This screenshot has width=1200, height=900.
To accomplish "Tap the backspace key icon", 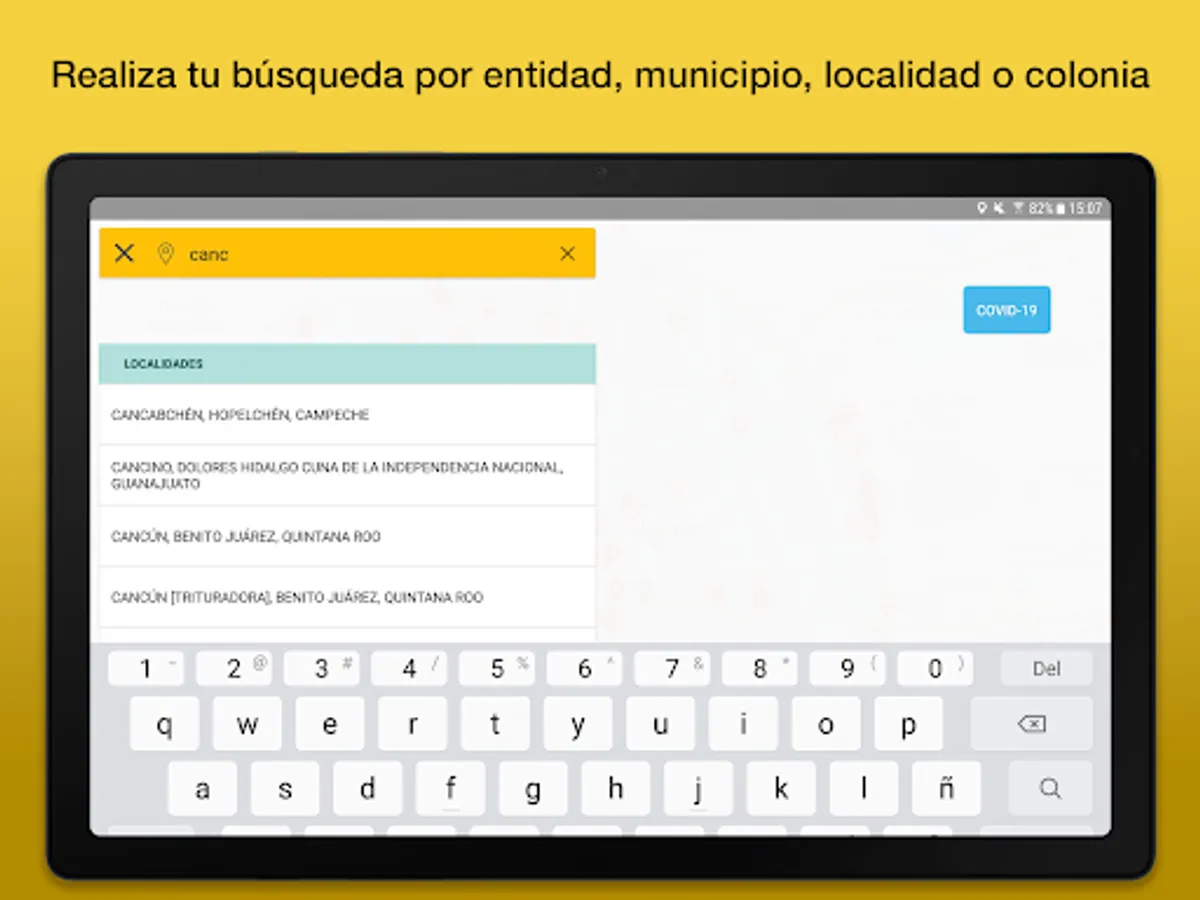I will click(x=1032, y=724).
